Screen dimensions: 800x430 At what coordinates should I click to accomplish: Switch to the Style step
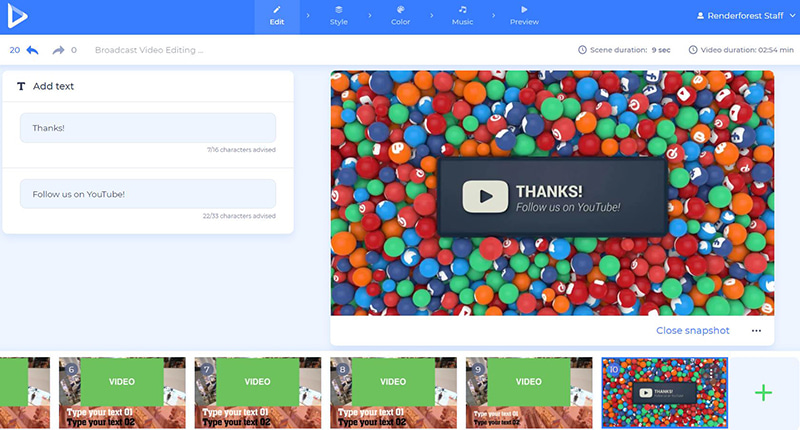339,16
